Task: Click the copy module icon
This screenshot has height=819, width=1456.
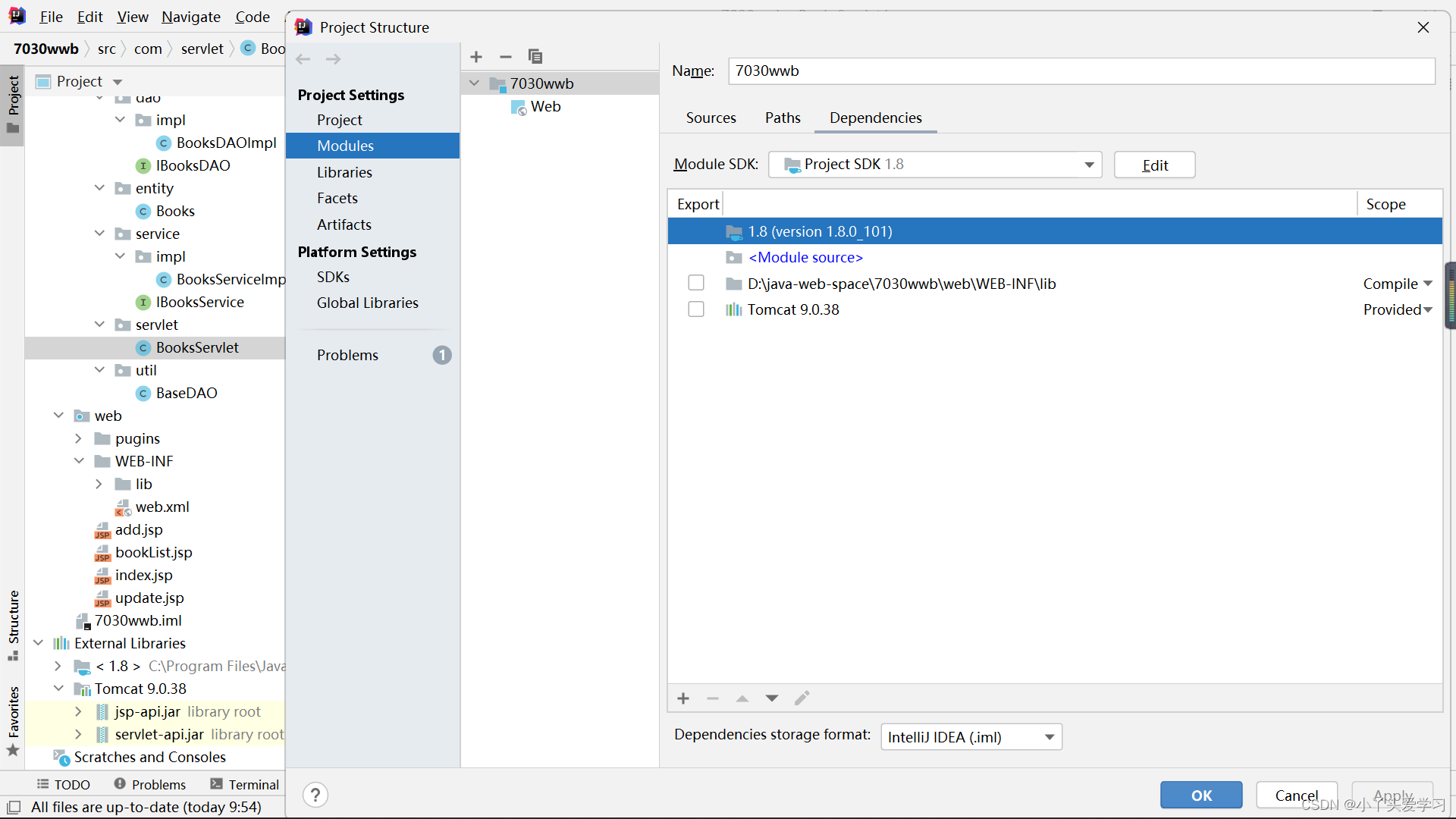Action: pyautogui.click(x=535, y=57)
